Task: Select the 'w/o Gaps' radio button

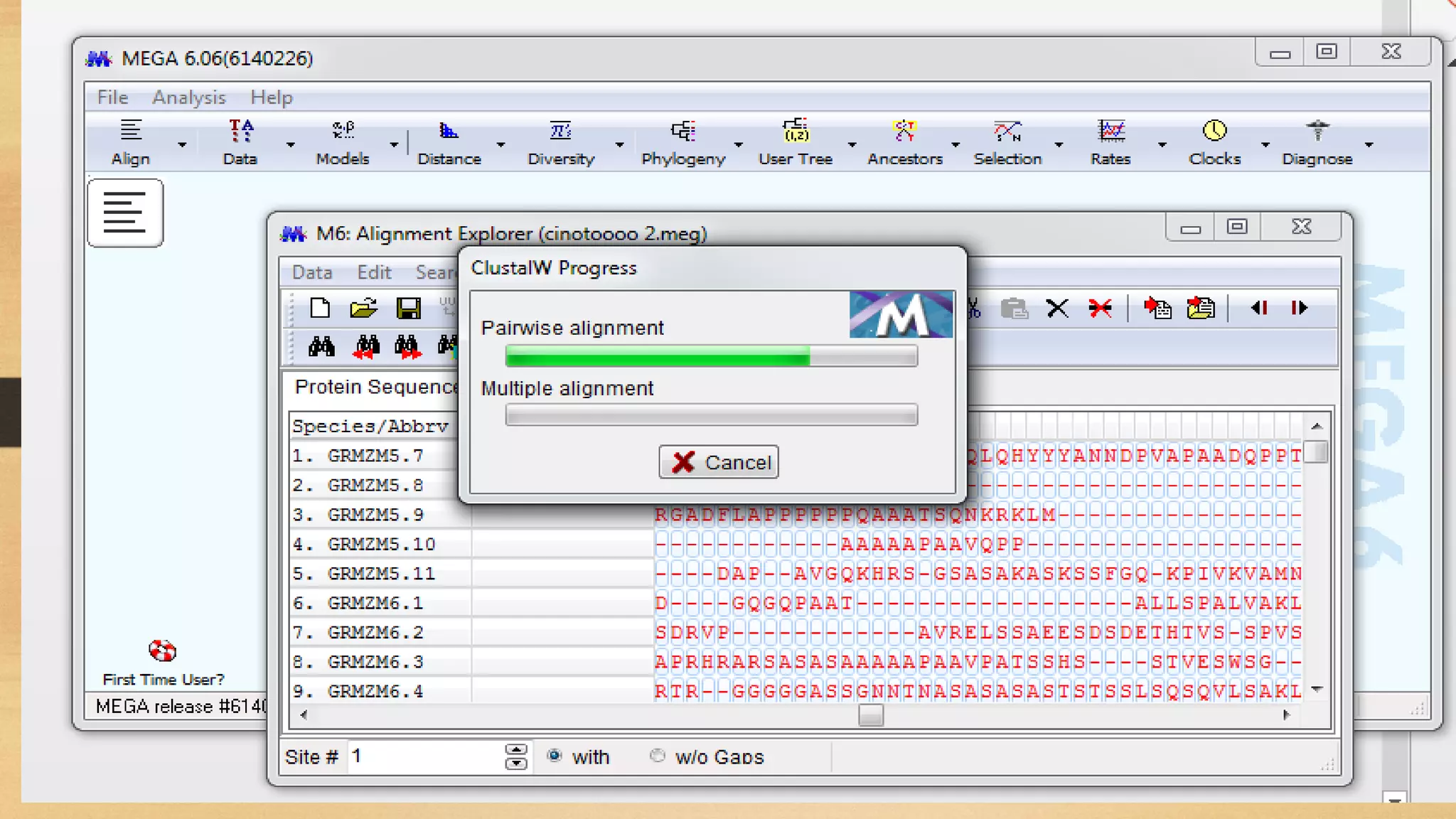Action: click(x=658, y=756)
